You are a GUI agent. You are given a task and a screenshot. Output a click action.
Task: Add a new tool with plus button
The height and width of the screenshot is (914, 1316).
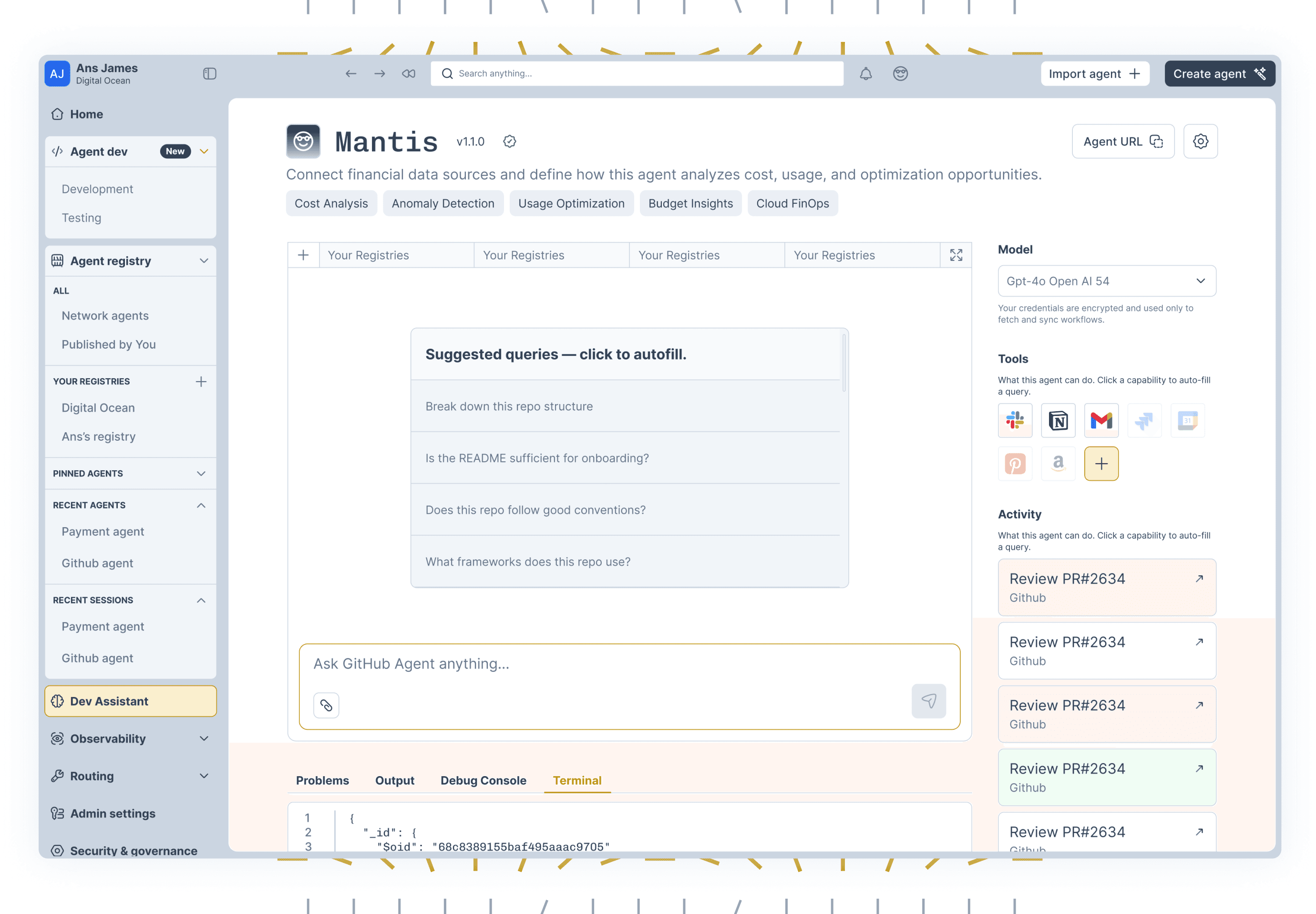click(1101, 463)
